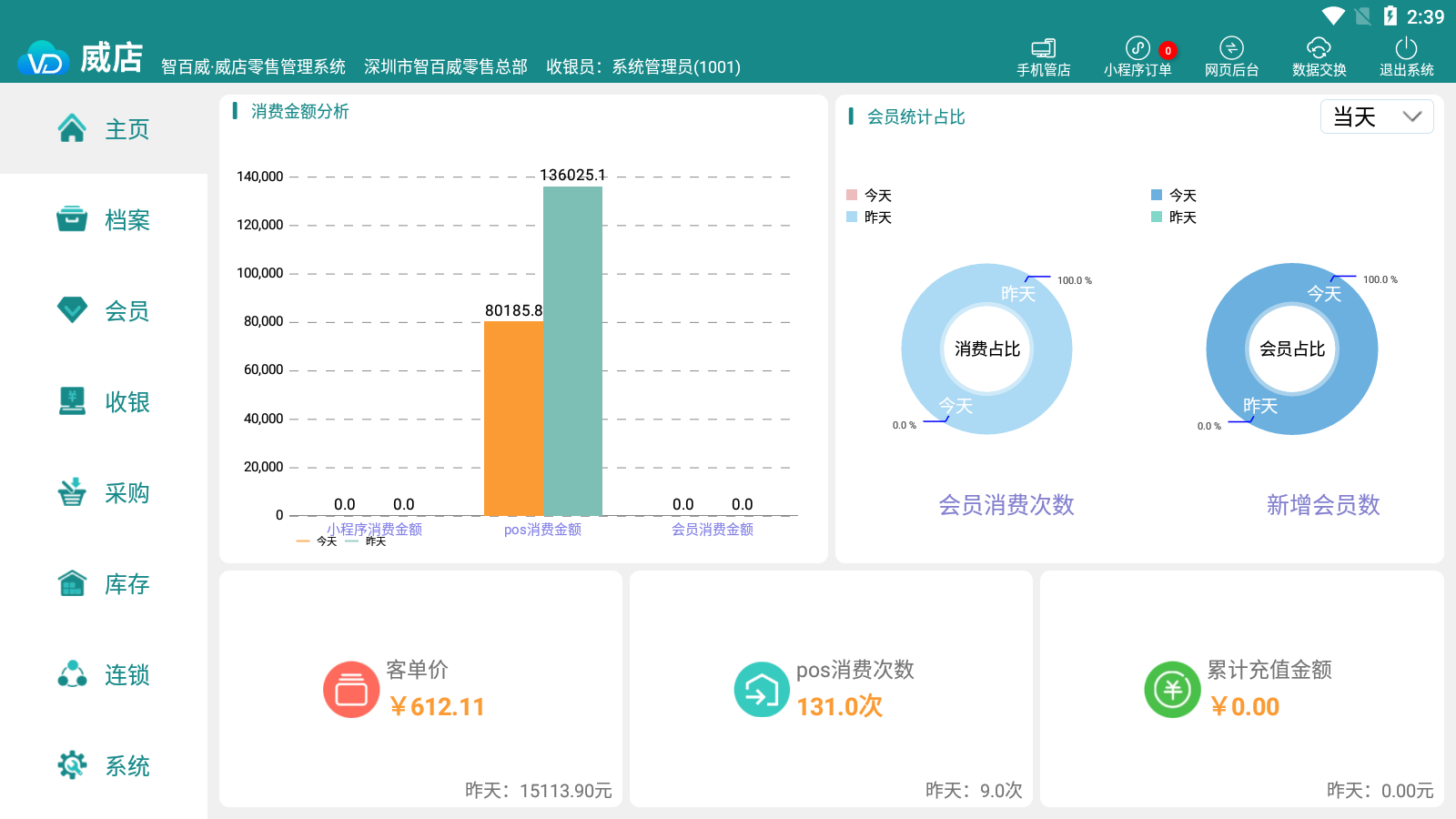Open 小程序订单 mini-program orders
The image size is (1456, 819).
point(1137,56)
